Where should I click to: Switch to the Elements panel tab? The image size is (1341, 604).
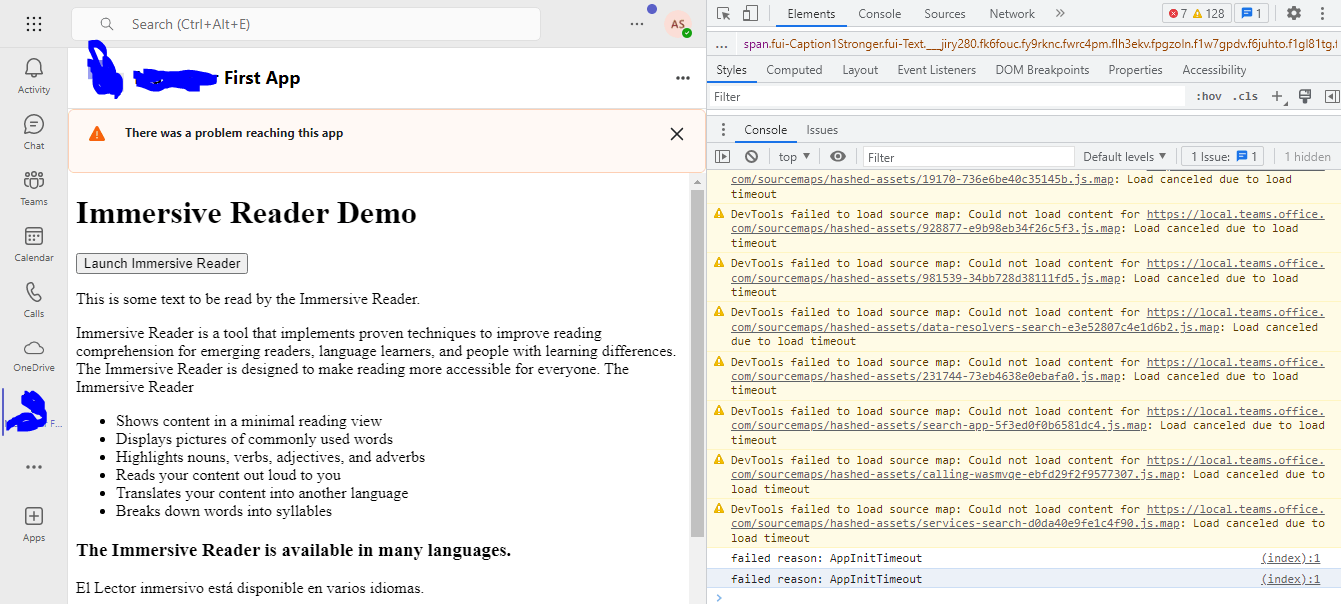811,14
